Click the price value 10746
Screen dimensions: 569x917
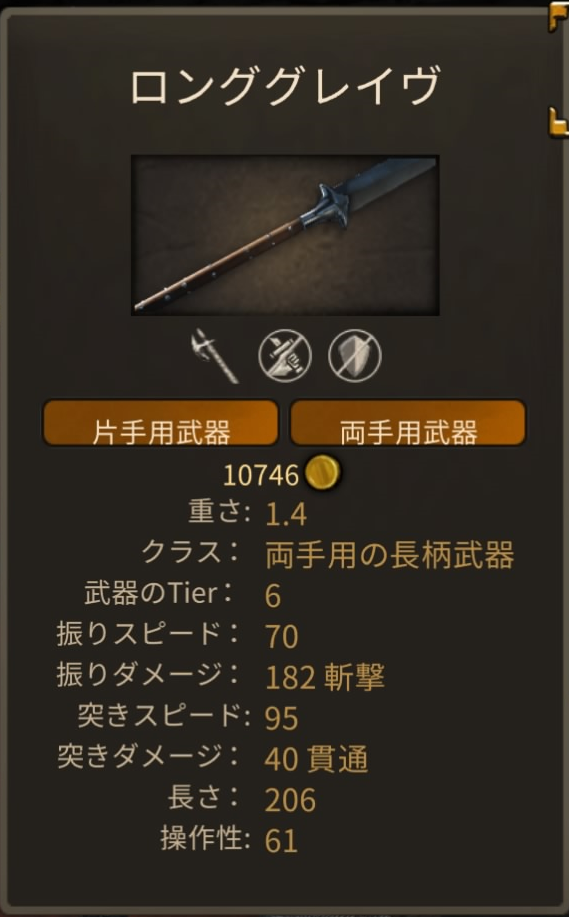tap(261, 475)
